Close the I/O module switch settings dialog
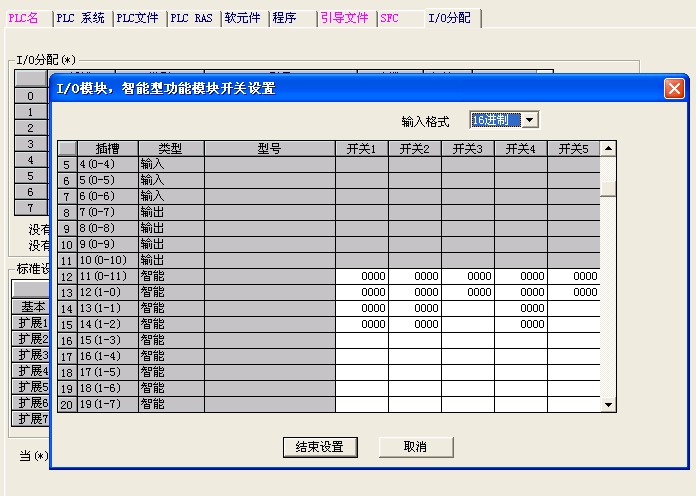The image size is (696, 496). tap(674, 88)
